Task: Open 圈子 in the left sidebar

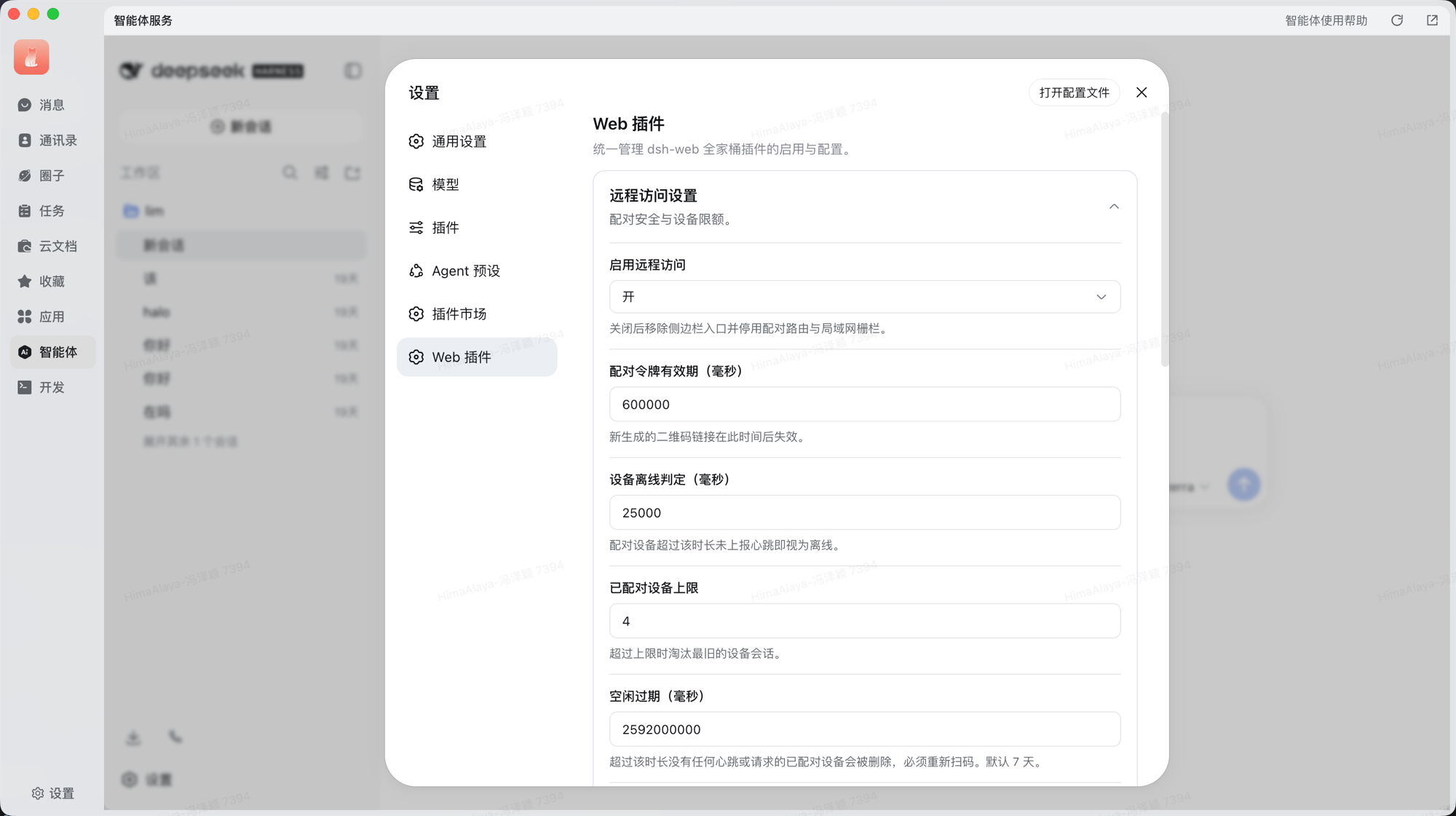Action: (52, 175)
